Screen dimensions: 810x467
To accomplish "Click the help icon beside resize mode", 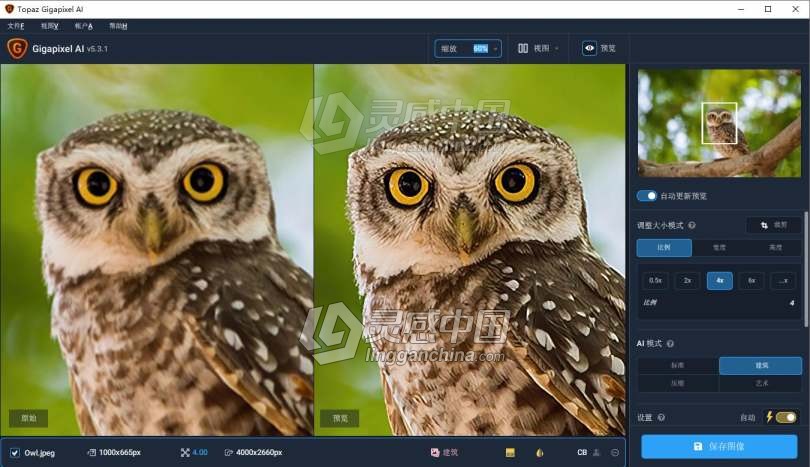I will [692, 225].
